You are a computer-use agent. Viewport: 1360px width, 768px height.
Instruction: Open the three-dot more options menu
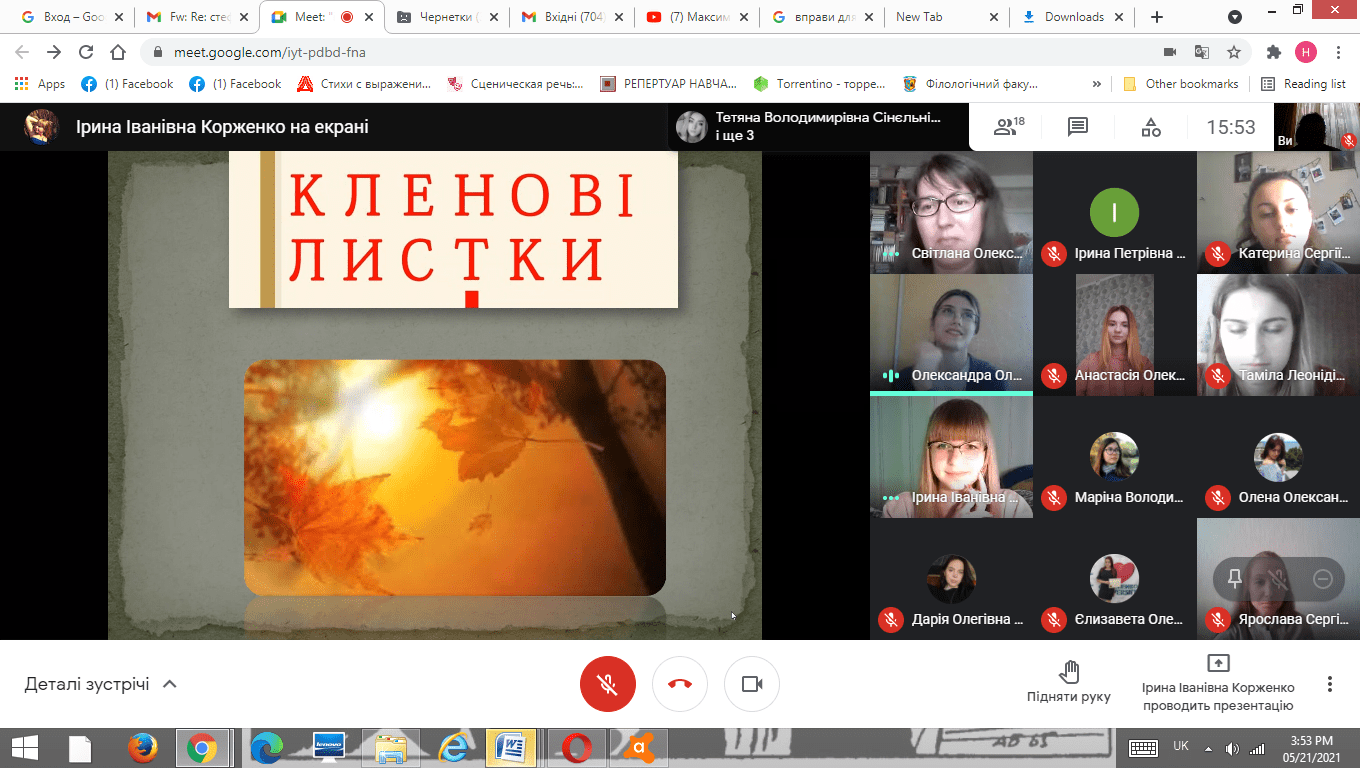click(x=1329, y=684)
